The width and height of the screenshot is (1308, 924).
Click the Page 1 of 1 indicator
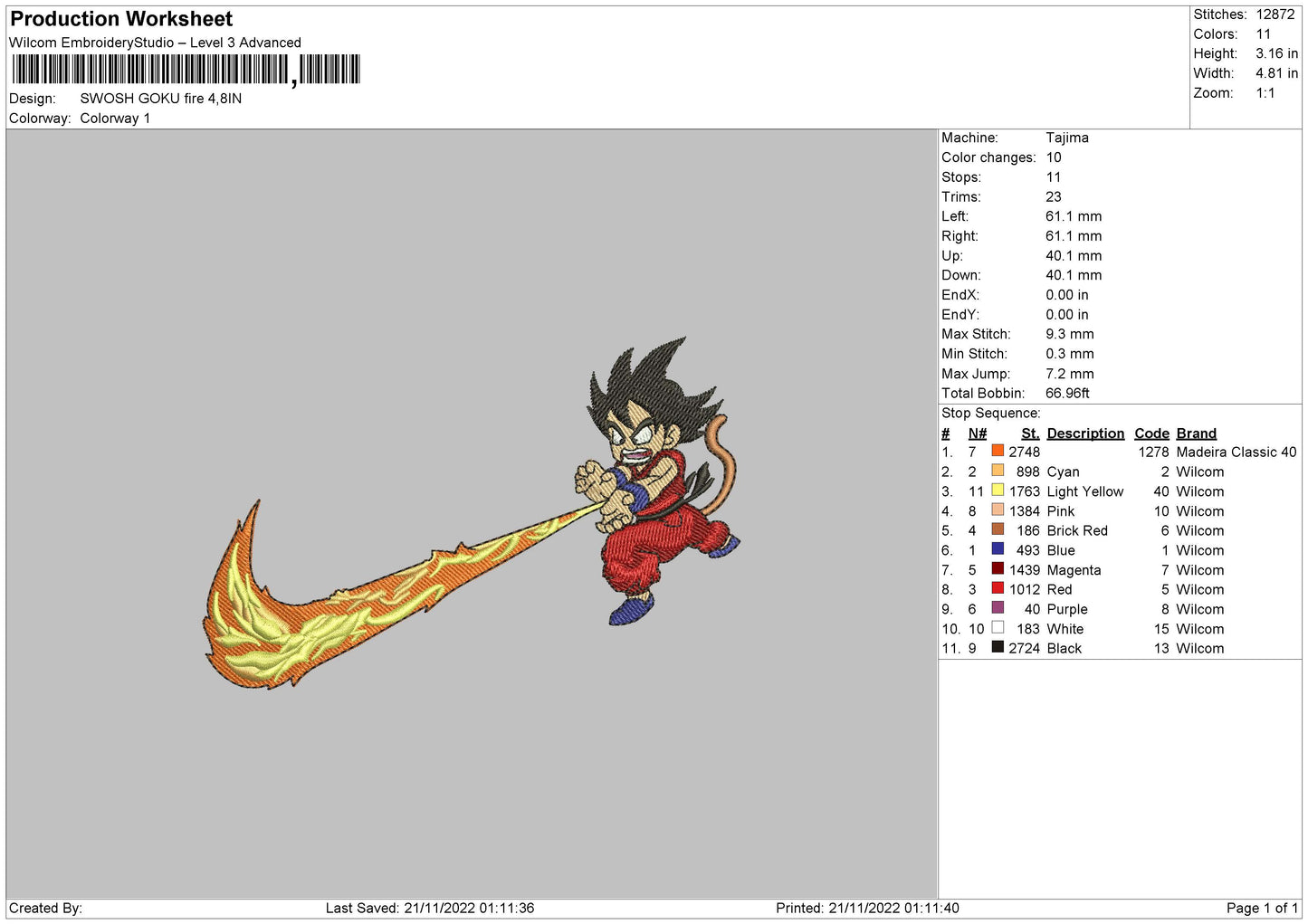(x=1262, y=908)
